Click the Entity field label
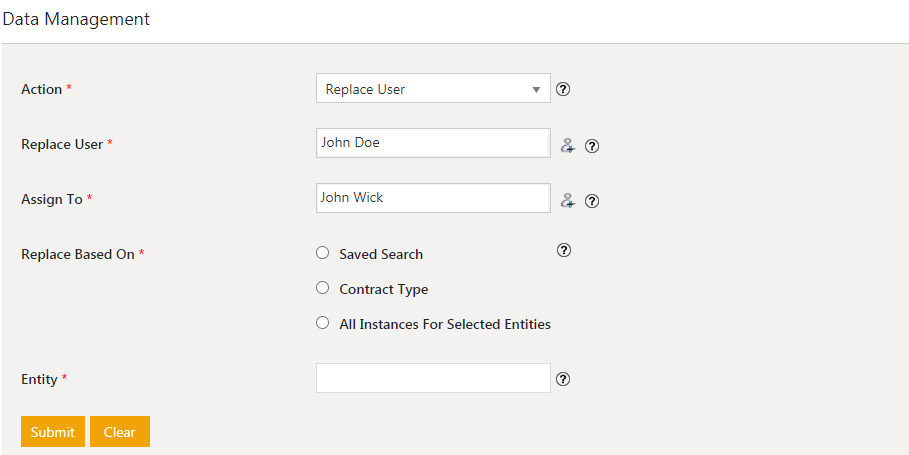Viewport: 909px width, 455px height. point(39,379)
